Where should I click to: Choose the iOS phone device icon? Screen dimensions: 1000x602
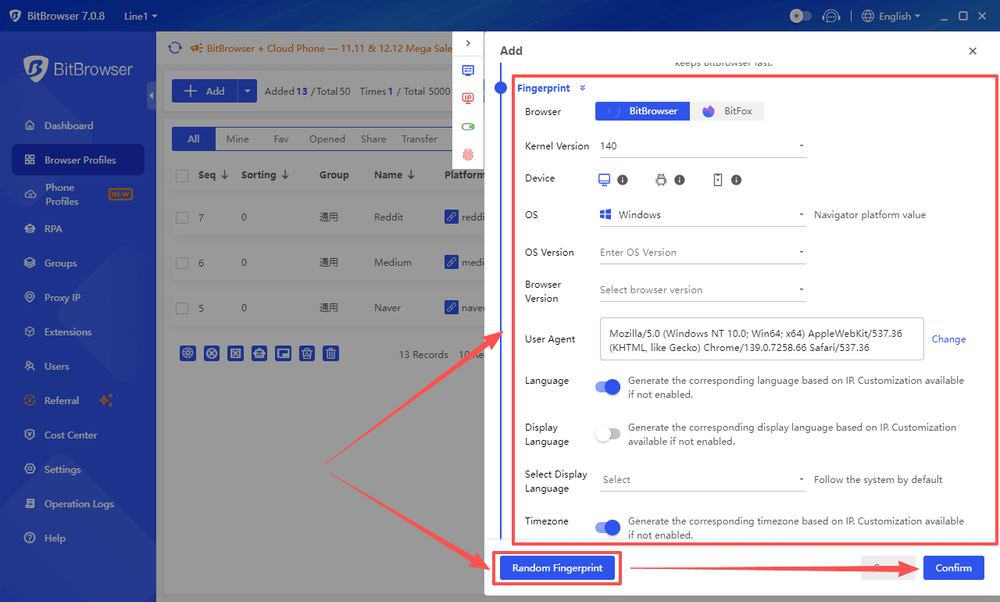717,178
